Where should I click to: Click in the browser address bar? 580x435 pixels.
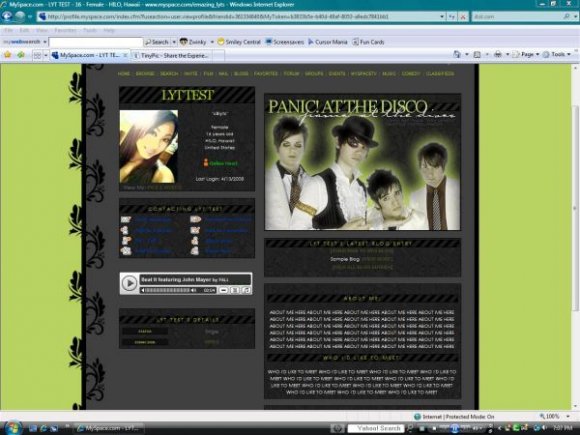pyautogui.click(x=237, y=17)
